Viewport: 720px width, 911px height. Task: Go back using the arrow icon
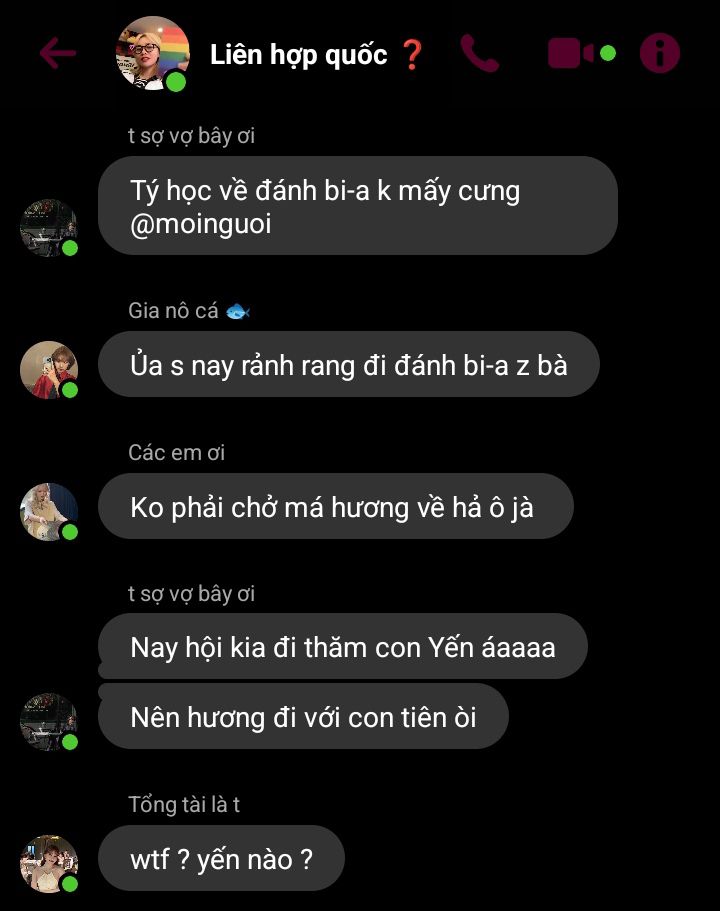pyautogui.click(x=58, y=53)
